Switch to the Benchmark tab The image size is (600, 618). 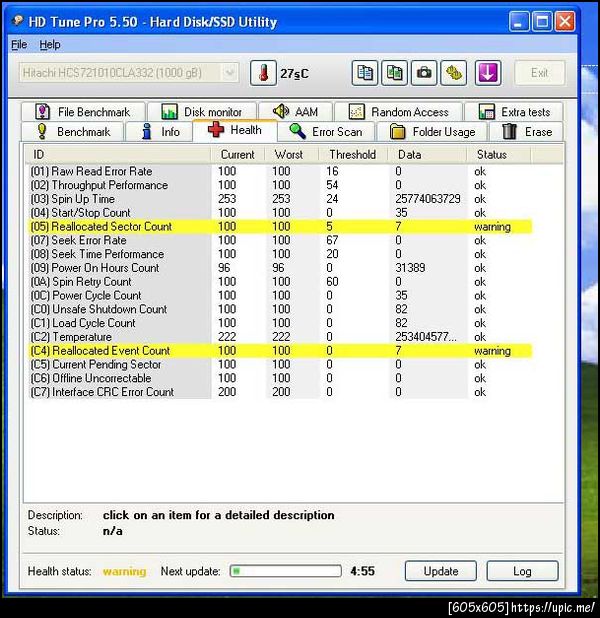pos(73,132)
